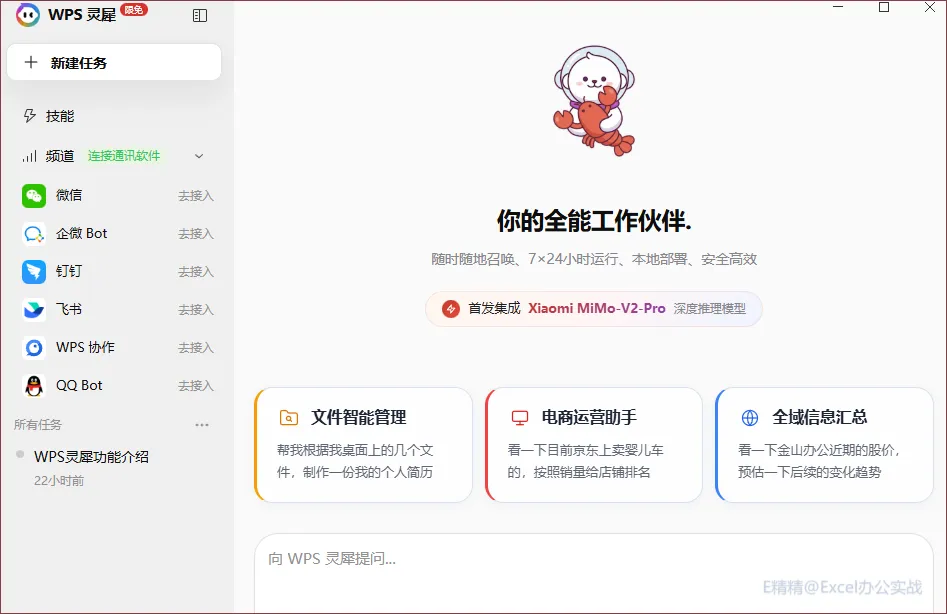The height and width of the screenshot is (614, 947).
Task: Click 去接入 for QQ Bot
Action: coord(196,386)
